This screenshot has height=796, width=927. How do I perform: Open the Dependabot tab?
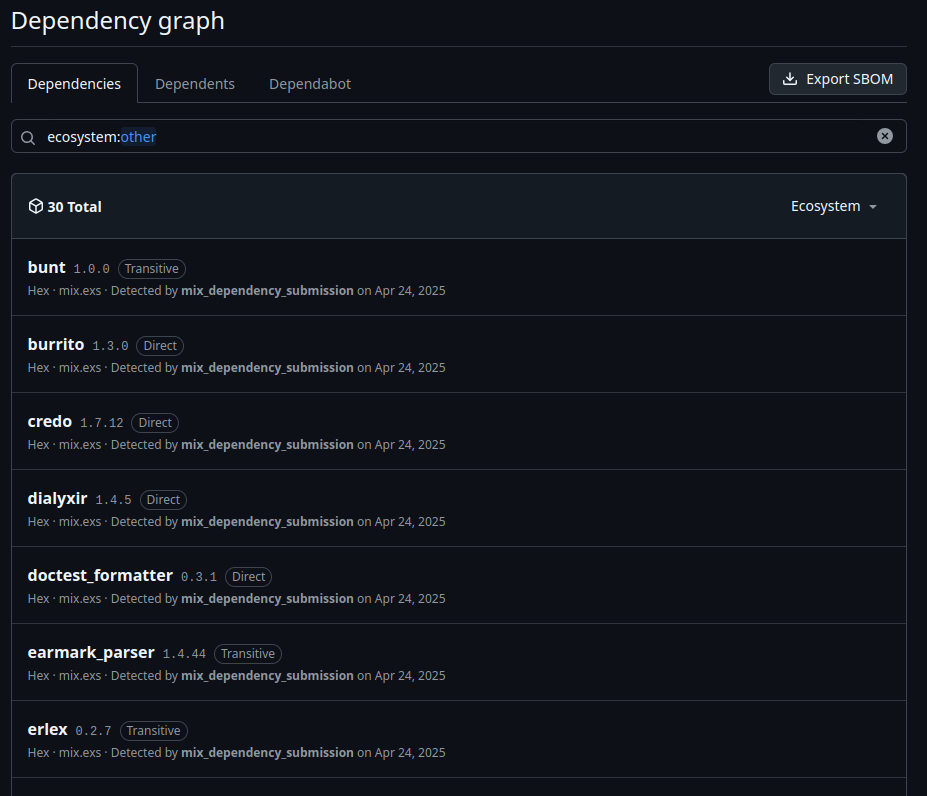(310, 84)
